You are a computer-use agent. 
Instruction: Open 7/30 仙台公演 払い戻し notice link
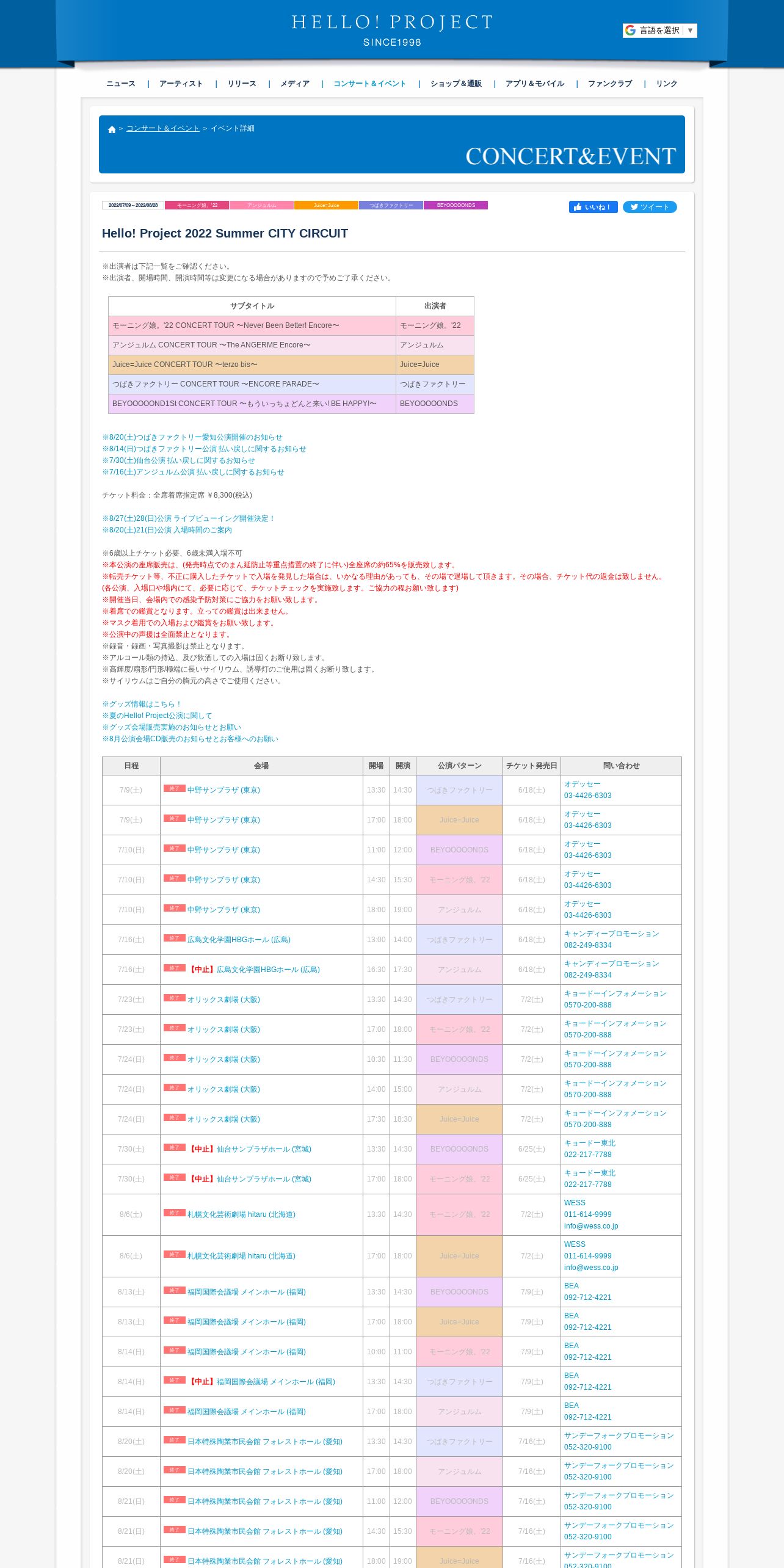[x=178, y=460]
